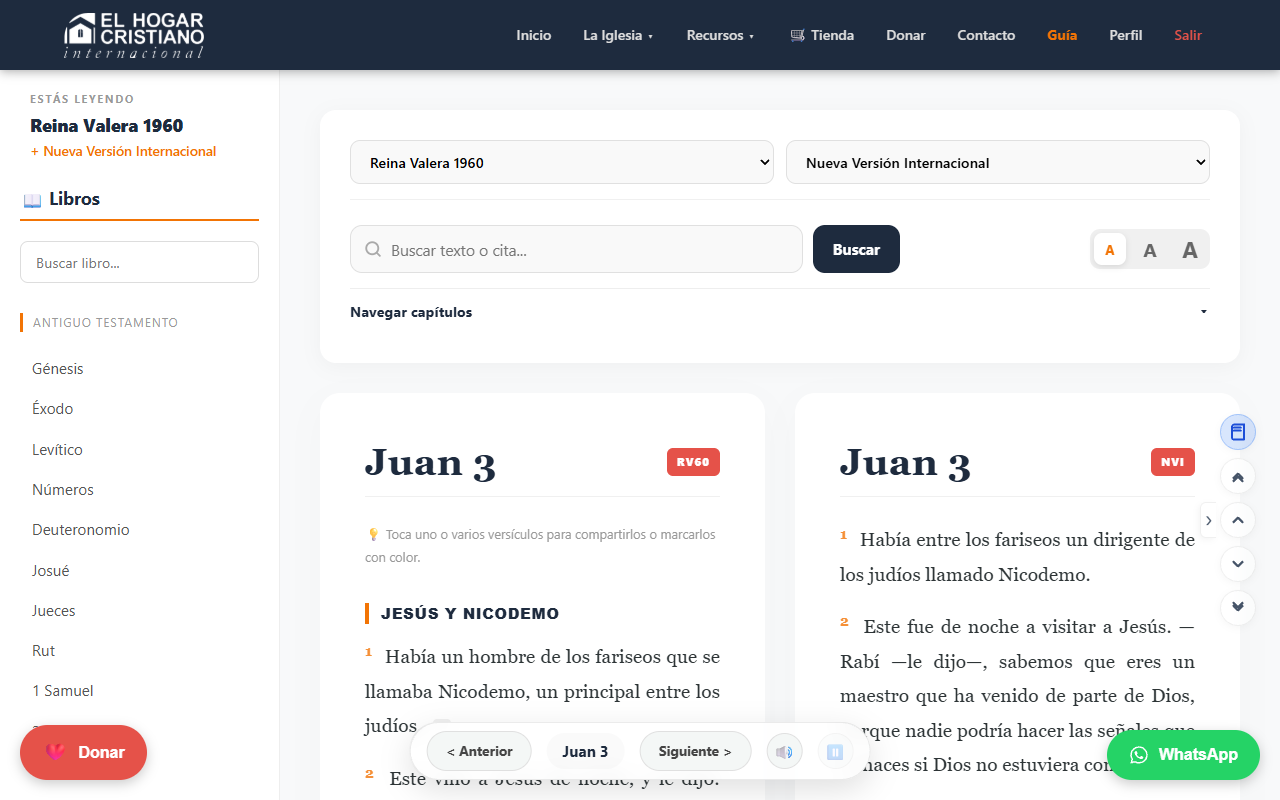Open the Tienda store link
Image resolution: width=1280 pixels, height=800 pixels.
pyautogui.click(x=822, y=35)
